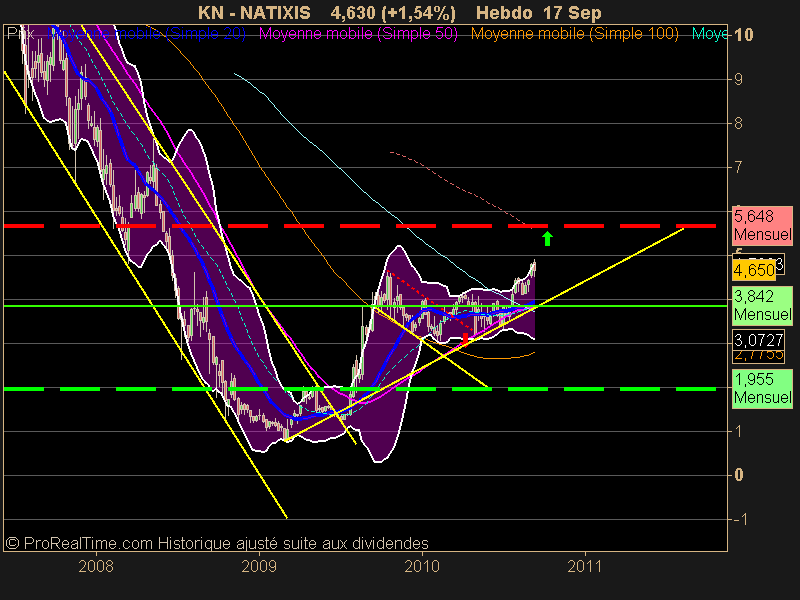The width and height of the screenshot is (800, 600).
Task: Click the red '5,648 Mensuel' price label
Action: (762, 226)
